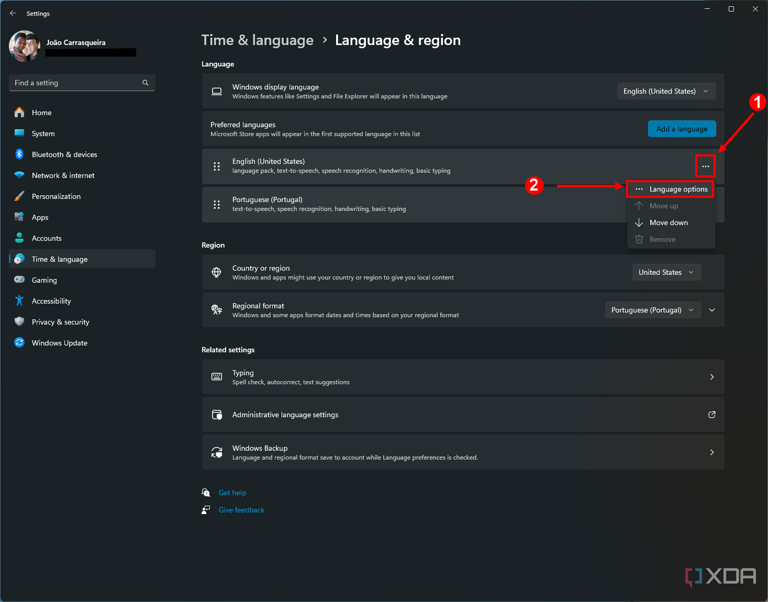Select Language options from context menu
This screenshot has height=602, width=768.
click(678, 189)
